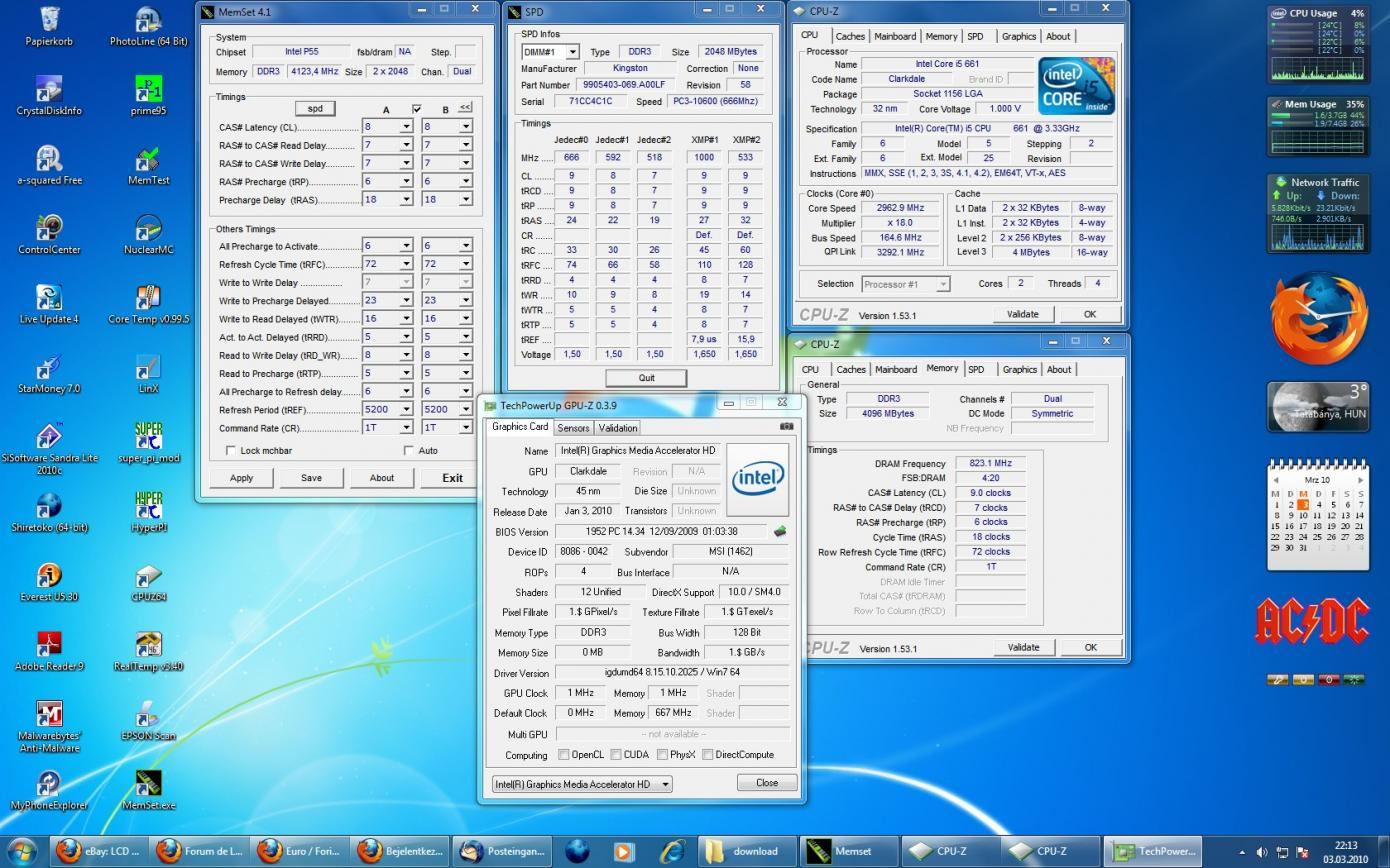Open Validation tab in GPU-Z

tap(617, 428)
